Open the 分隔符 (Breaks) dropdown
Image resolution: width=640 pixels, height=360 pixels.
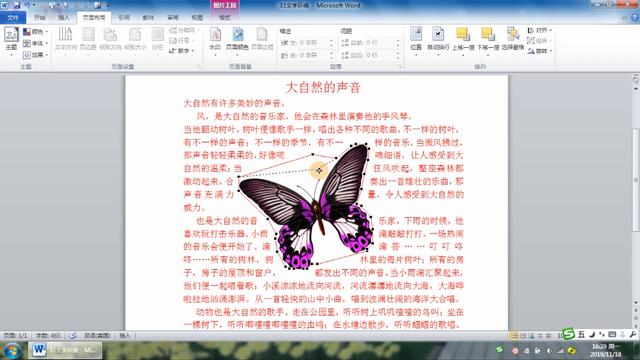coord(184,30)
